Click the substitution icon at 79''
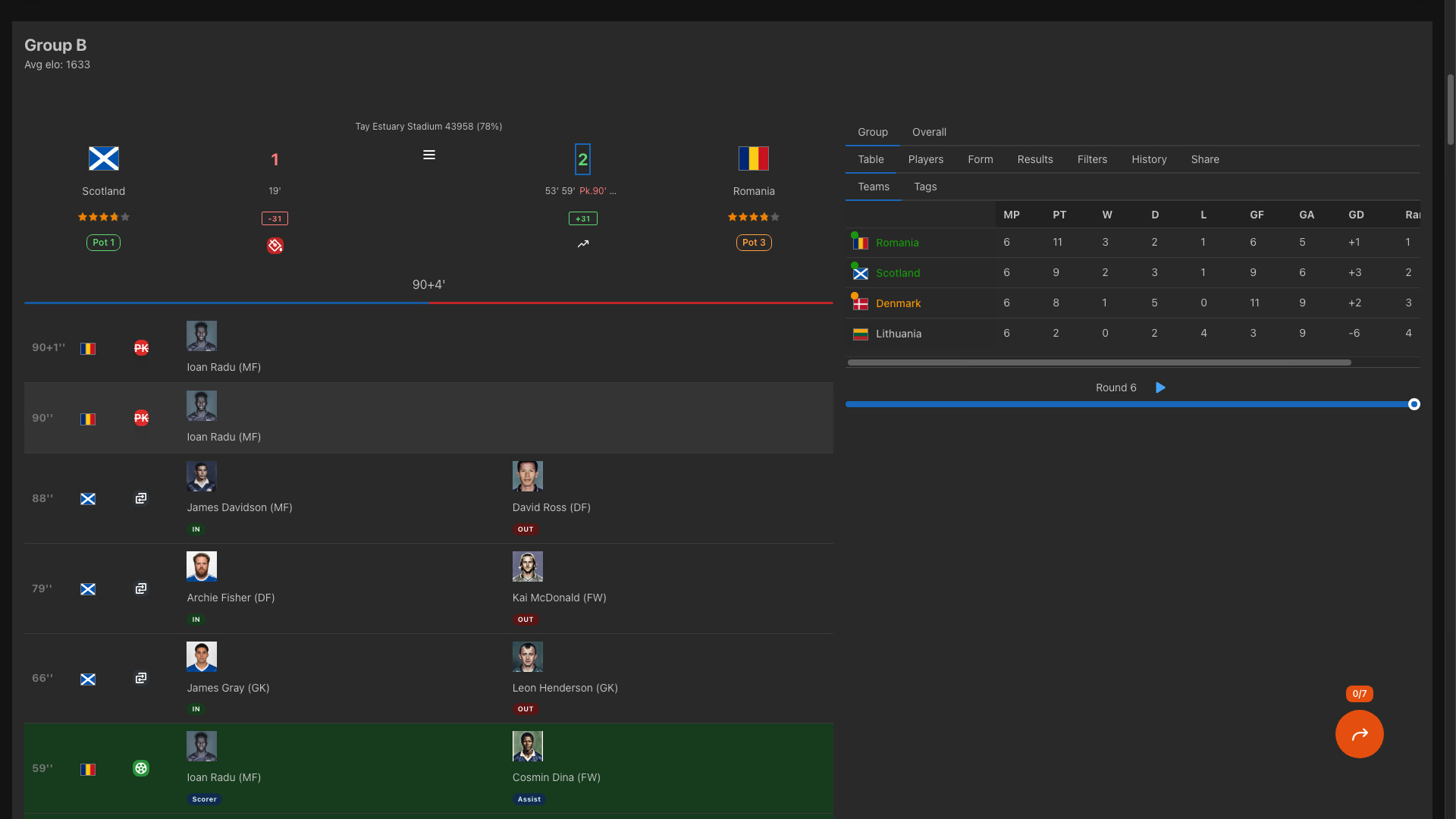Image resolution: width=1456 pixels, height=819 pixels. click(x=141, y=588)
